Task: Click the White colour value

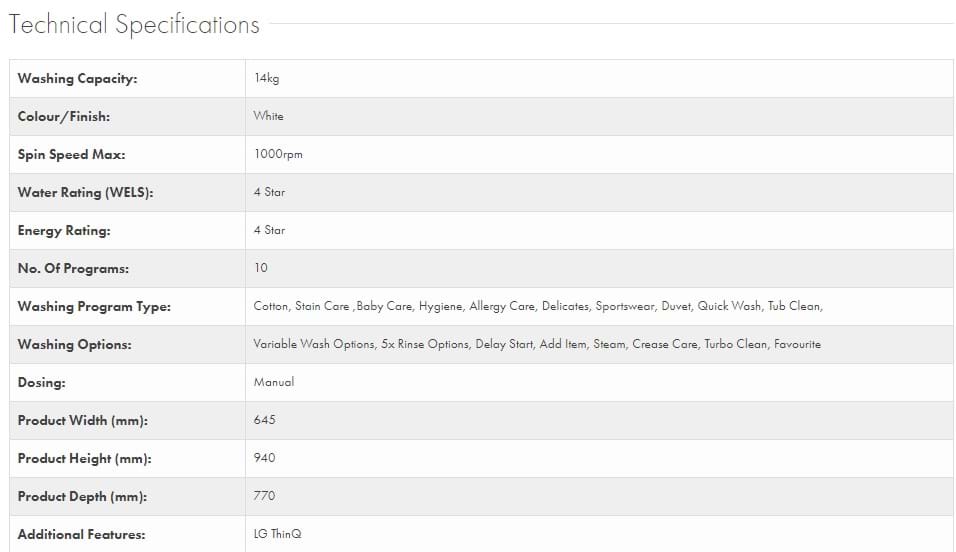Action: point(268,116)
